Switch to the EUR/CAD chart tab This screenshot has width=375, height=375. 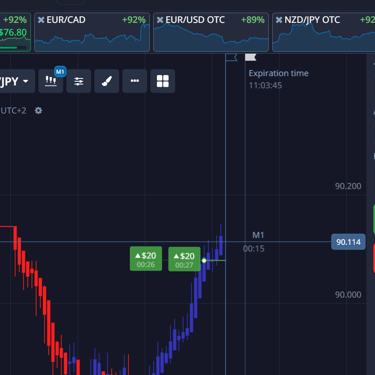pyautogui.click(x=92, y=32)
